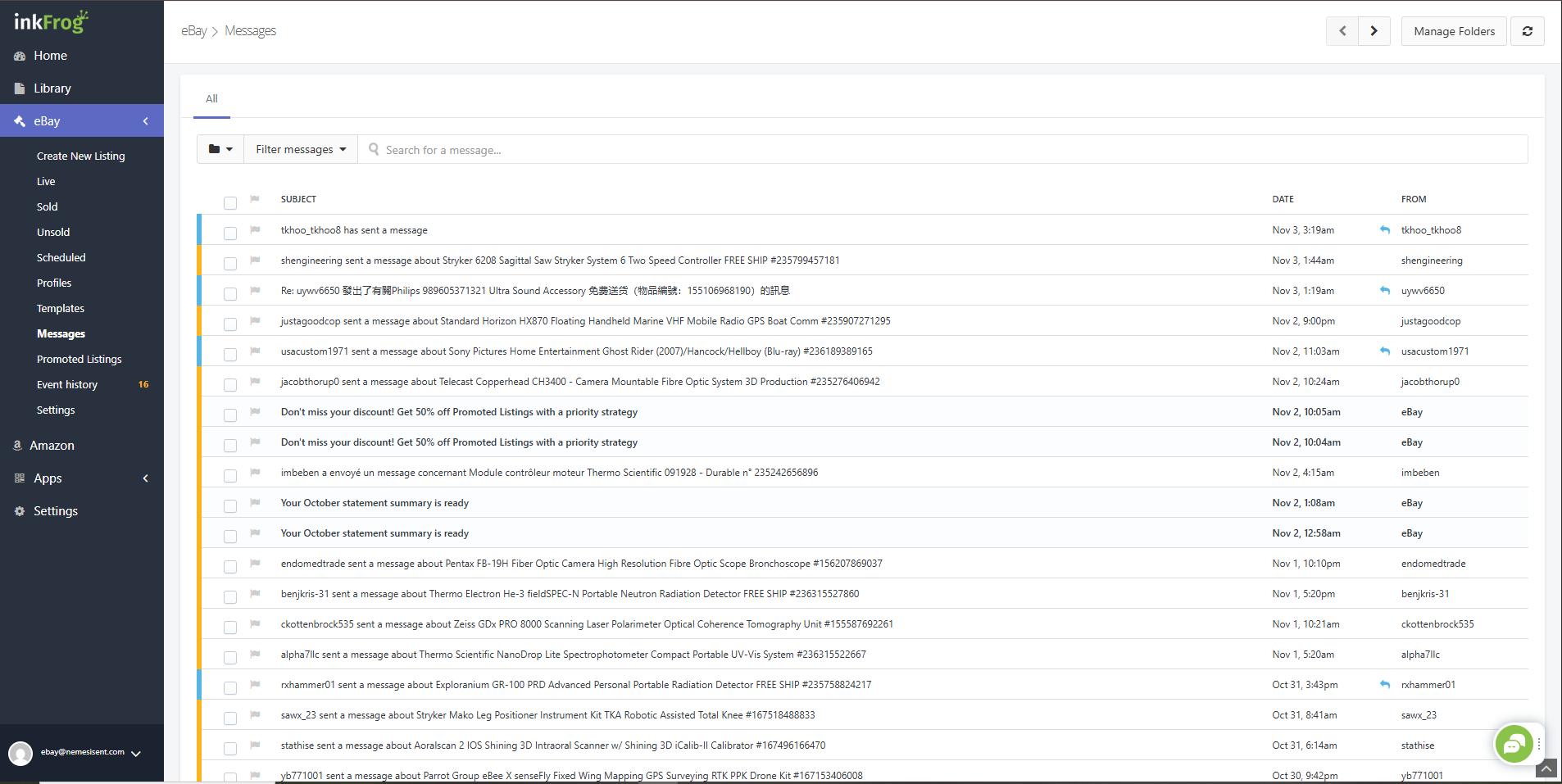Select the All tab

tap(211, 99)
